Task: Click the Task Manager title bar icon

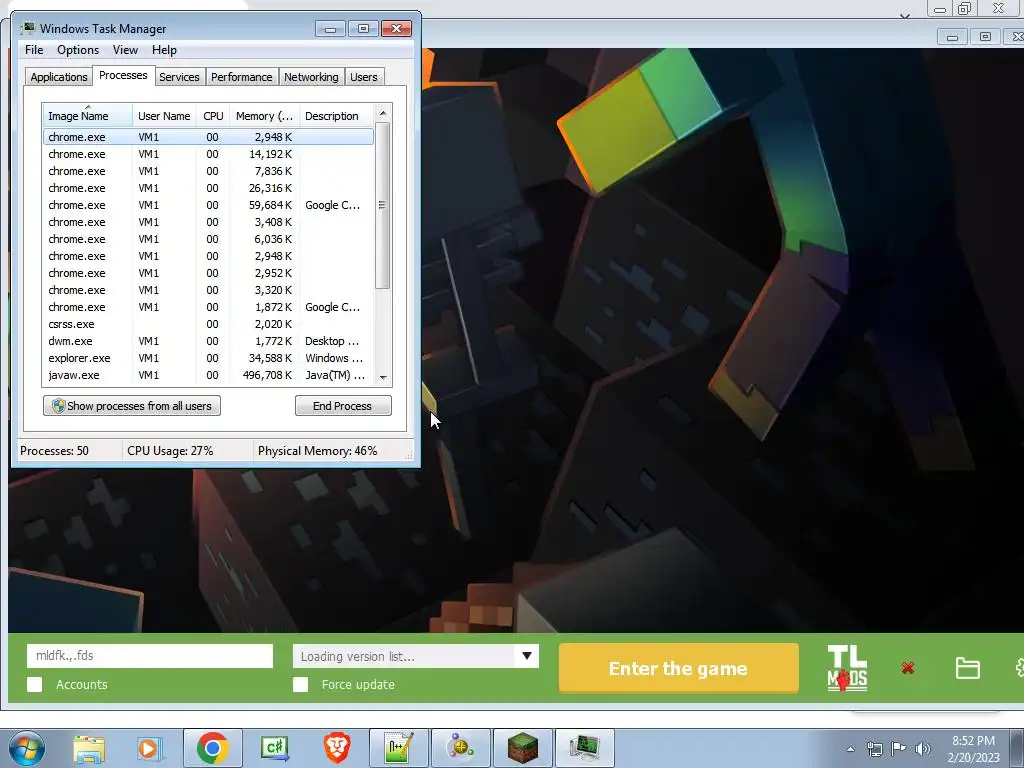Action: (x=27, y=29)
